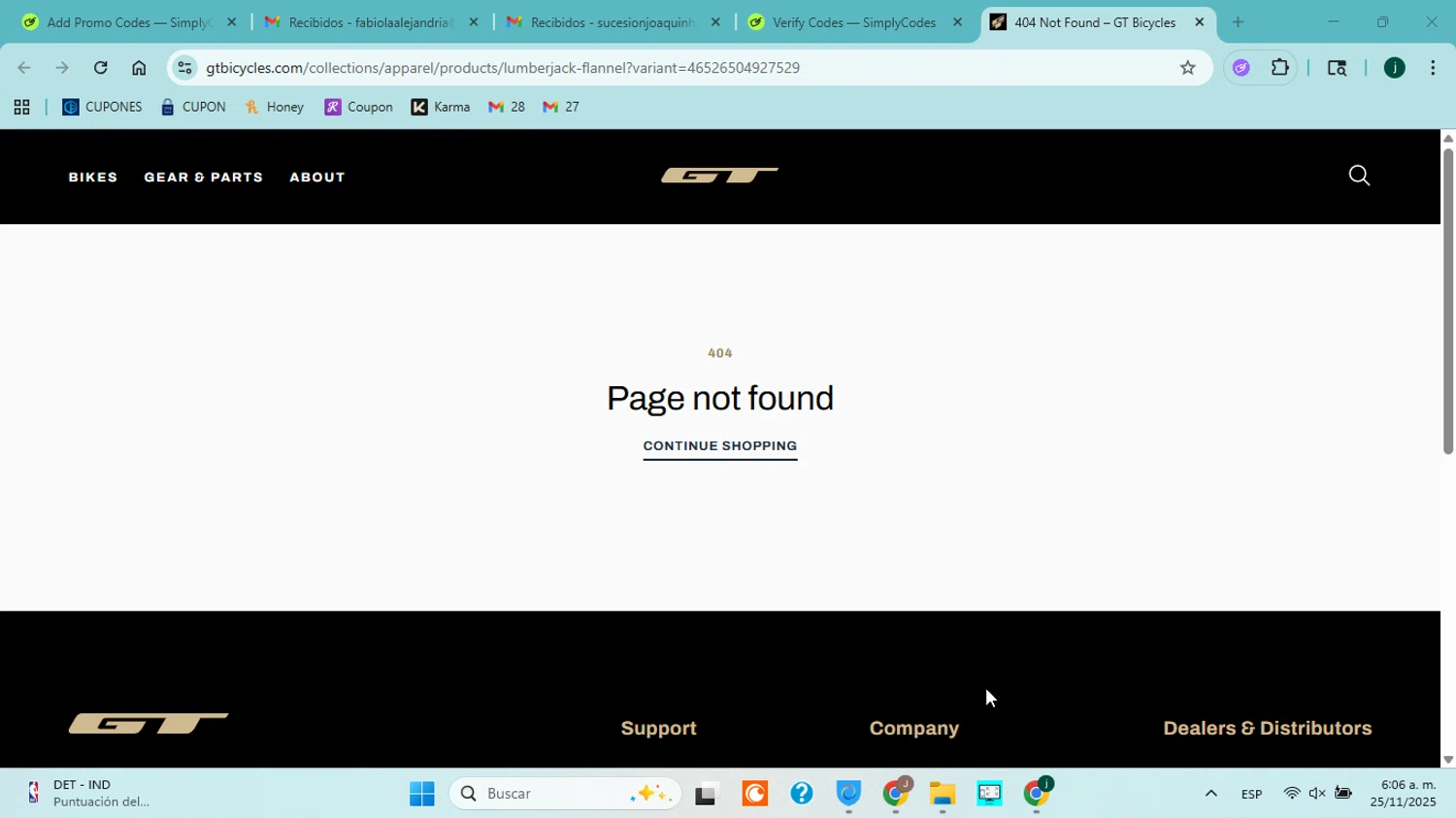Screen dimensions: 1456x818
Task: Open the CUPONES bookmark
Action: 102,108
